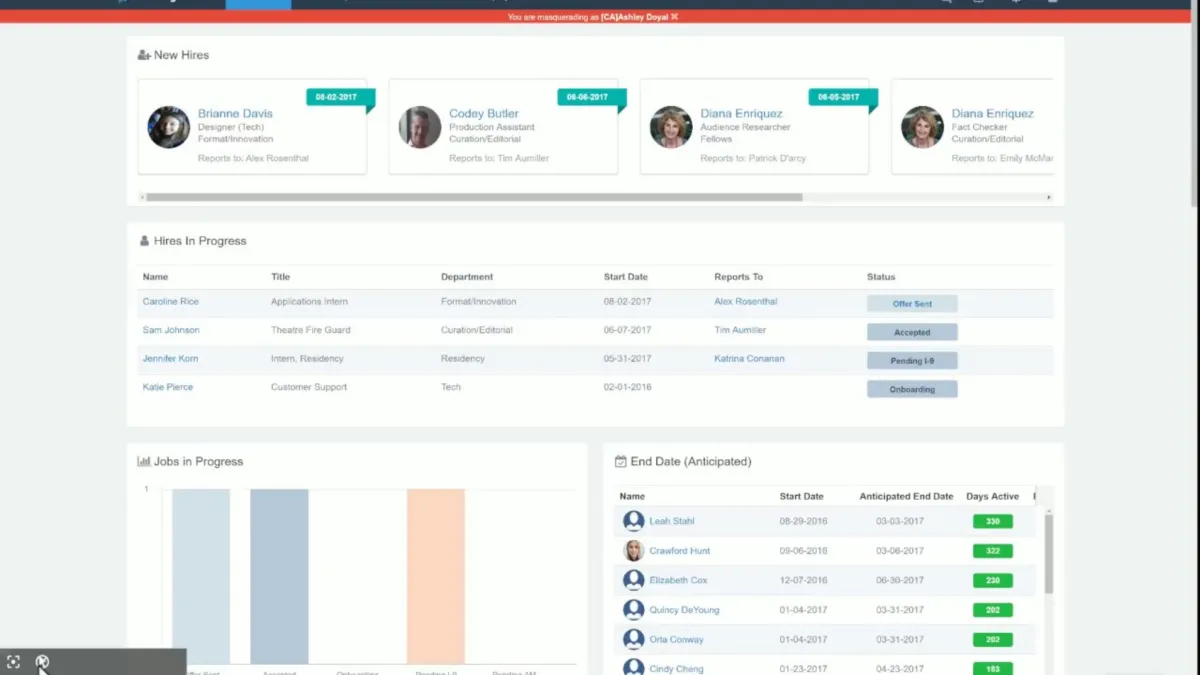Click Alex Rosenthal in Reports To column
Viewport: 1200px width, 675px height.
(x=746, y=301)
